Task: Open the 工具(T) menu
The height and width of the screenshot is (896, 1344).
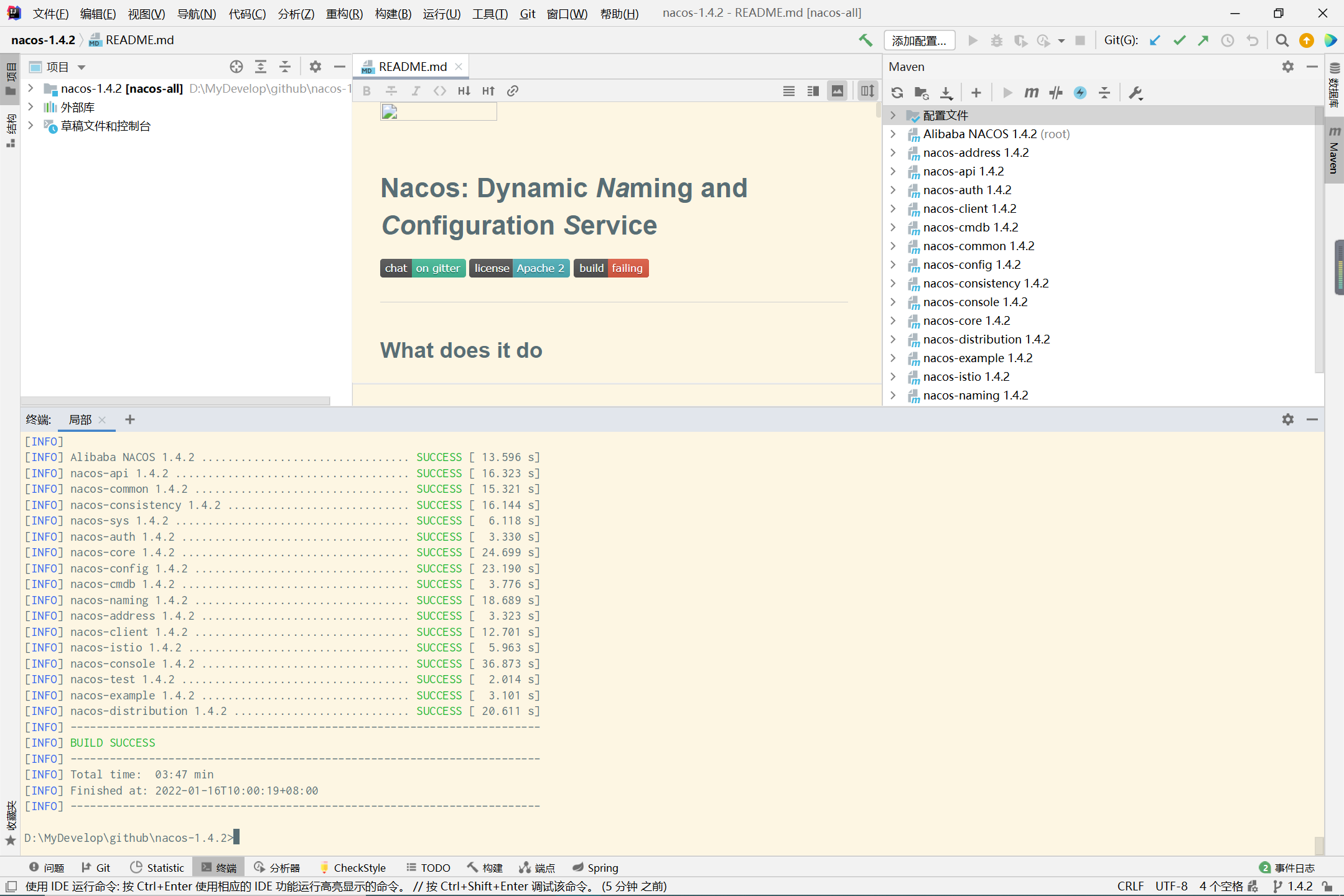Action: 490,14
